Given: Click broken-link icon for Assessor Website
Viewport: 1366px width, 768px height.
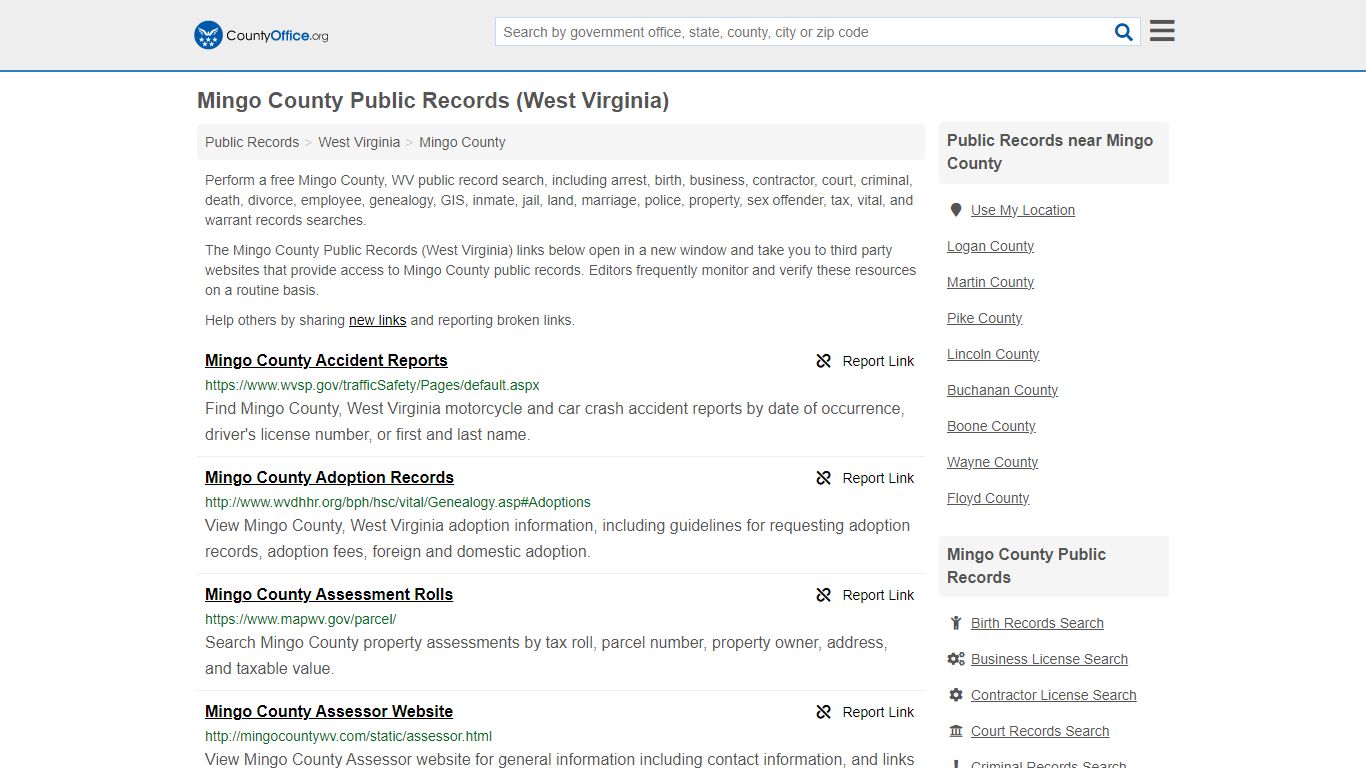Looking at the screenshot, I should click(824, 712).
